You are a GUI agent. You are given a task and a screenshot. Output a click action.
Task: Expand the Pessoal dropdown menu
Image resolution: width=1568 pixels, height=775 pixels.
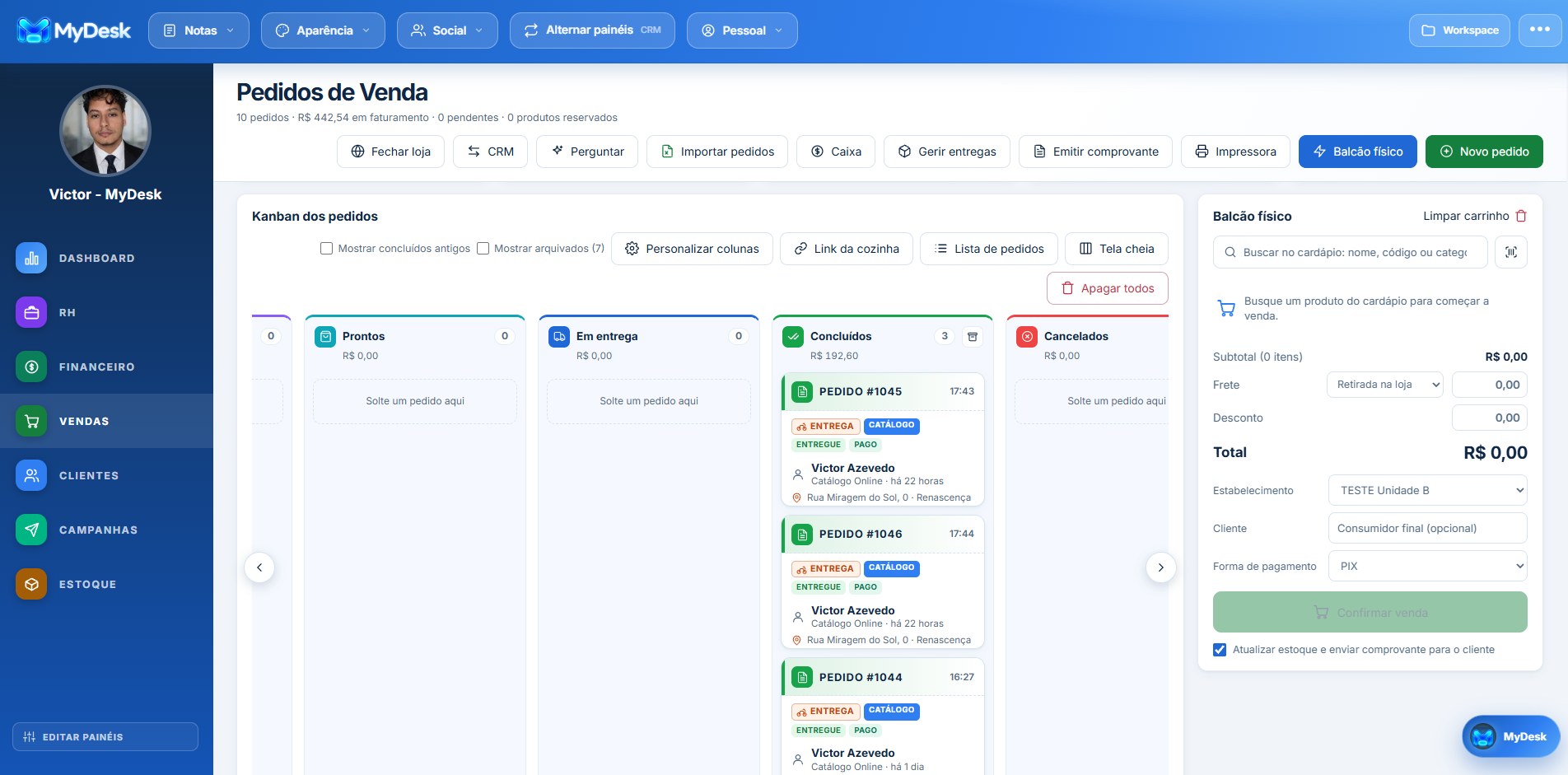click(742, 30)
